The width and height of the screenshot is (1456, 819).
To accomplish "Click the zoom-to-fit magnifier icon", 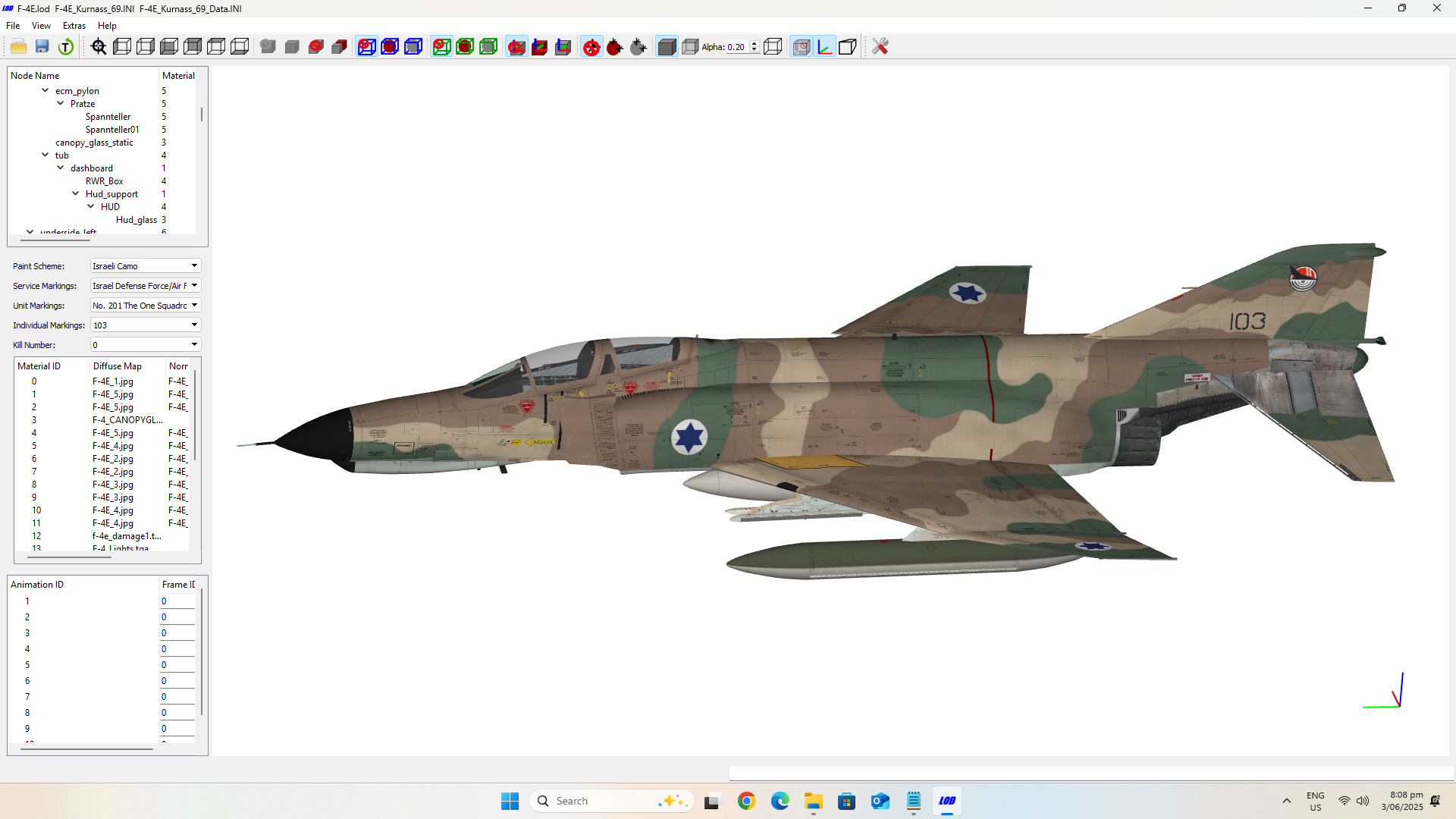I will point(99,47).
